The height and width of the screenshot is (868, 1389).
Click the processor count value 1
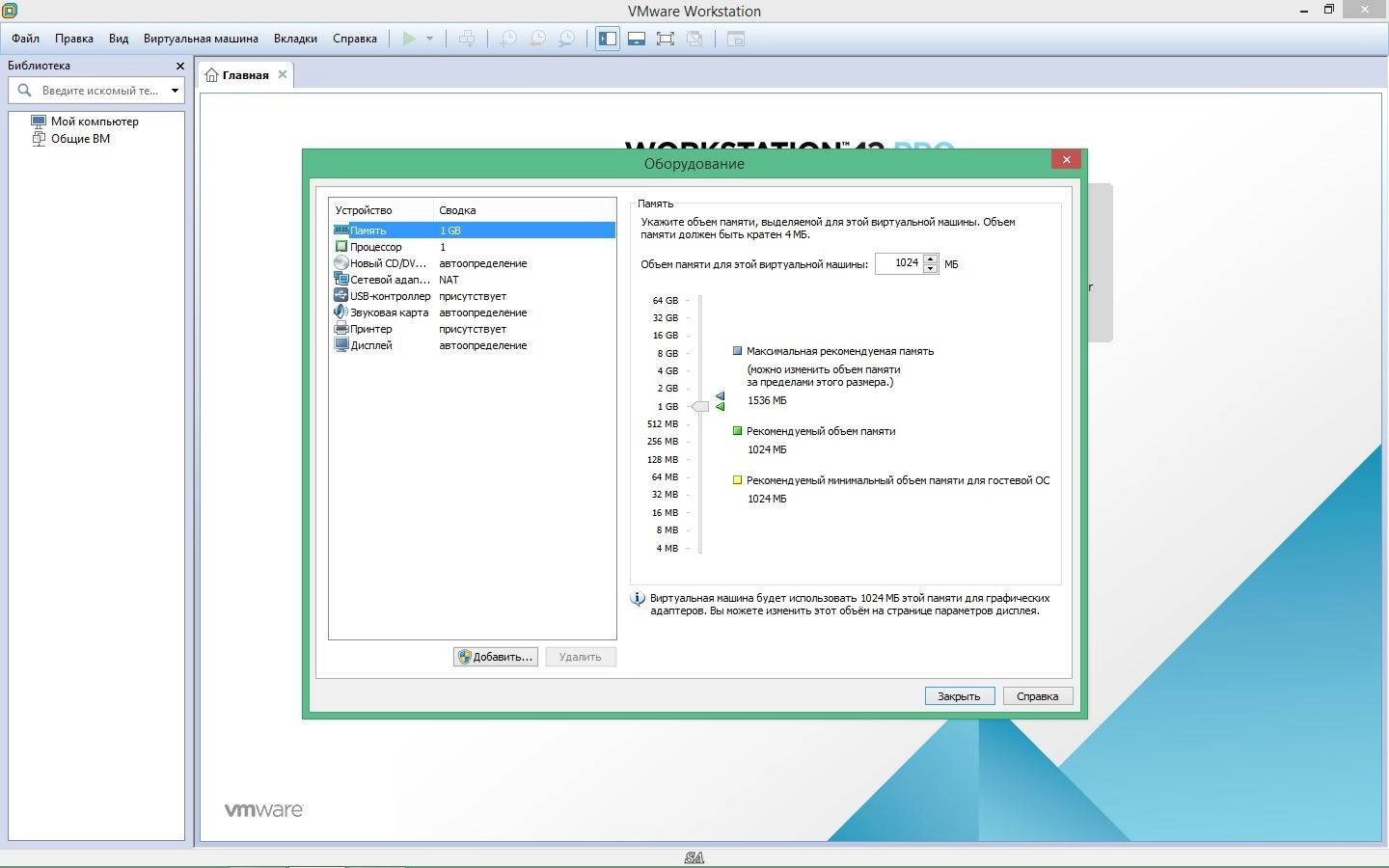[443, 247]
